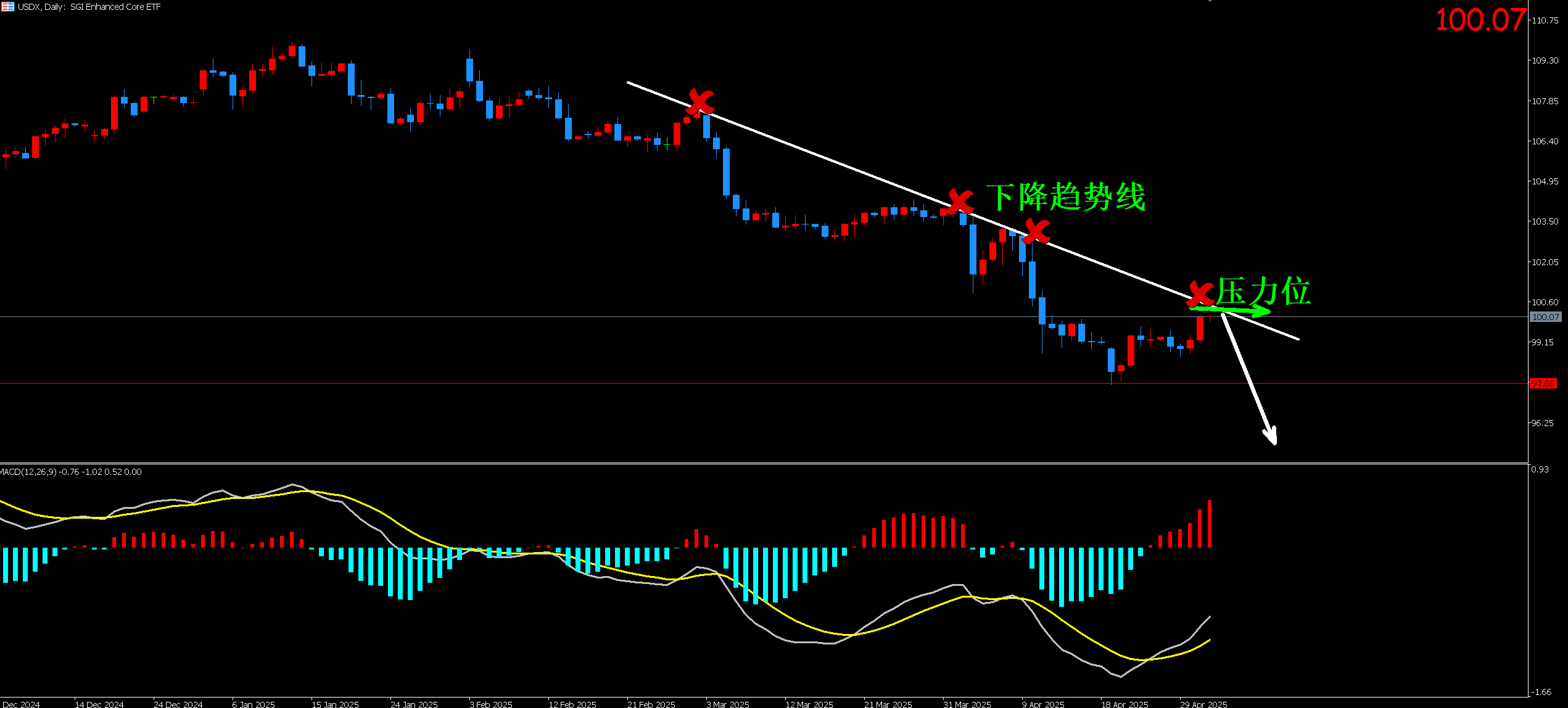Click the red X left of 压力位
This screenshot has height=708, width=1568.
(1200, 294)
